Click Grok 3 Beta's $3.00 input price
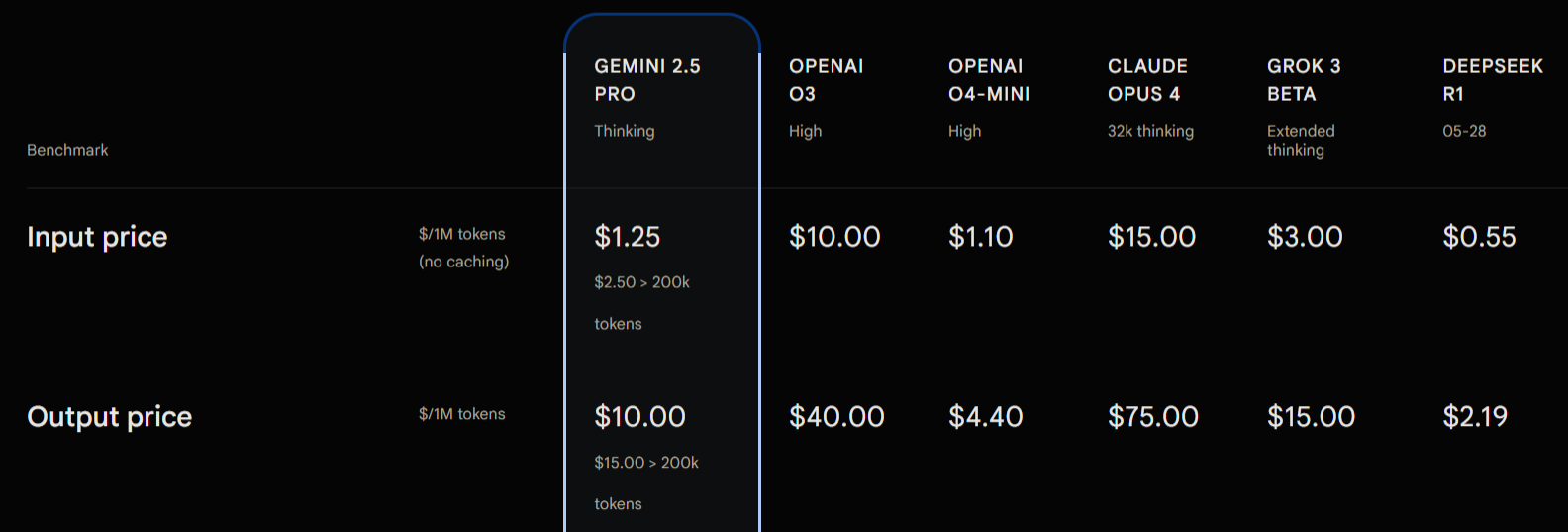1568x532 pixels. [x=1305, y=237]
